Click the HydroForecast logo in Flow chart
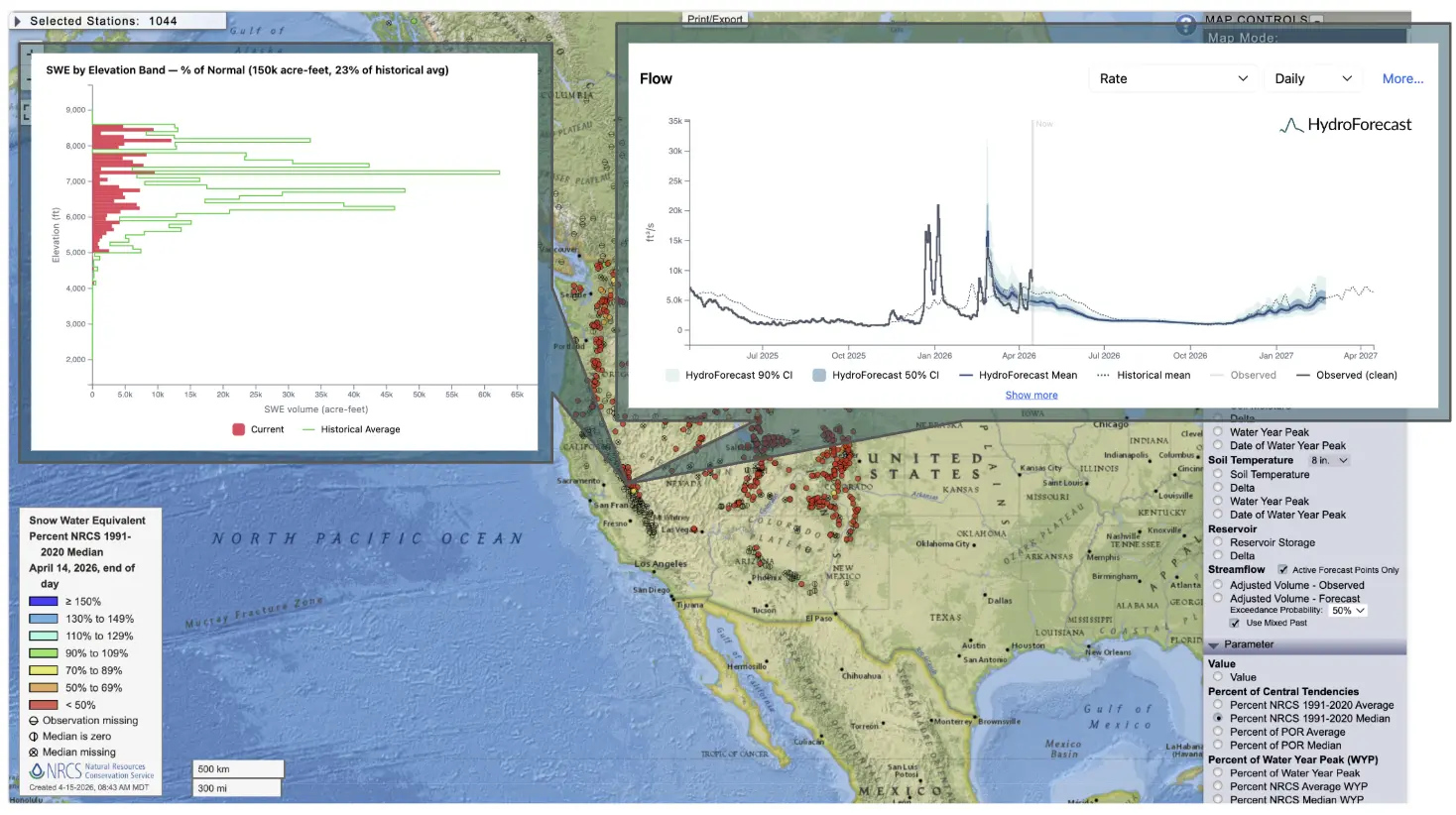The width and height of the screenshot is (1456, 815). click(1345, 125)
